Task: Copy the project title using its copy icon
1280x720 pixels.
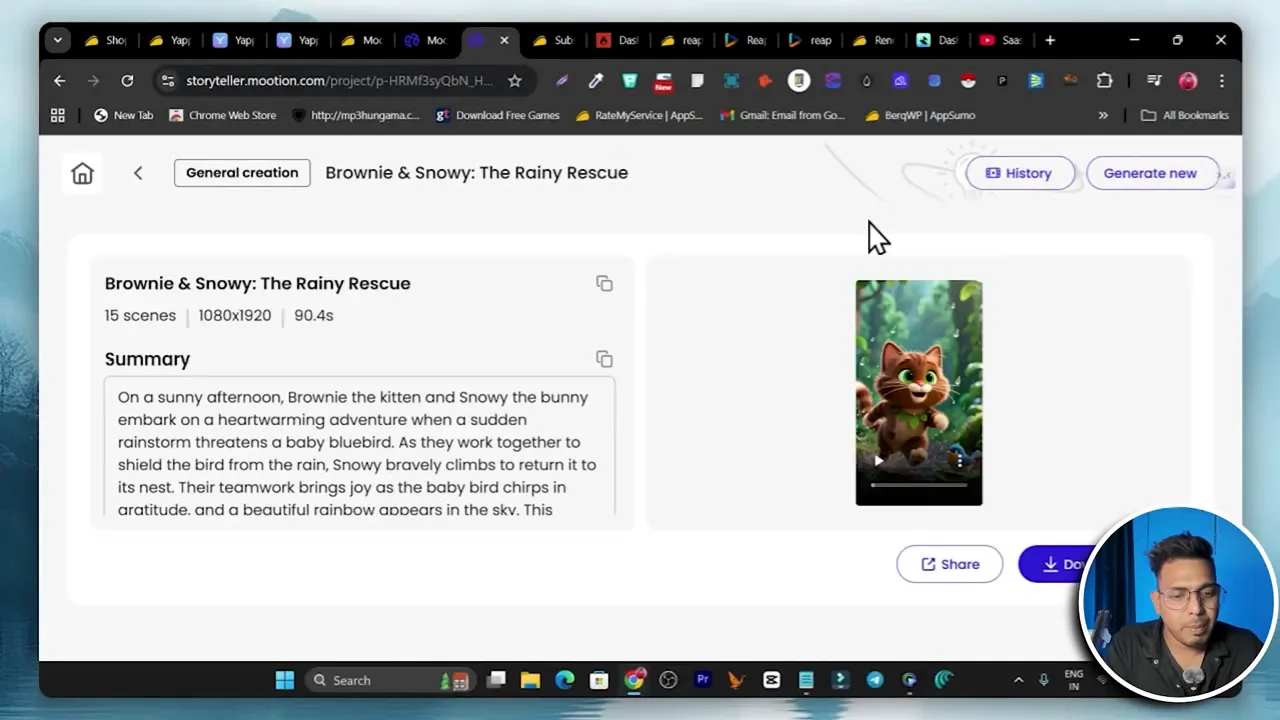Action: (604, 283)
